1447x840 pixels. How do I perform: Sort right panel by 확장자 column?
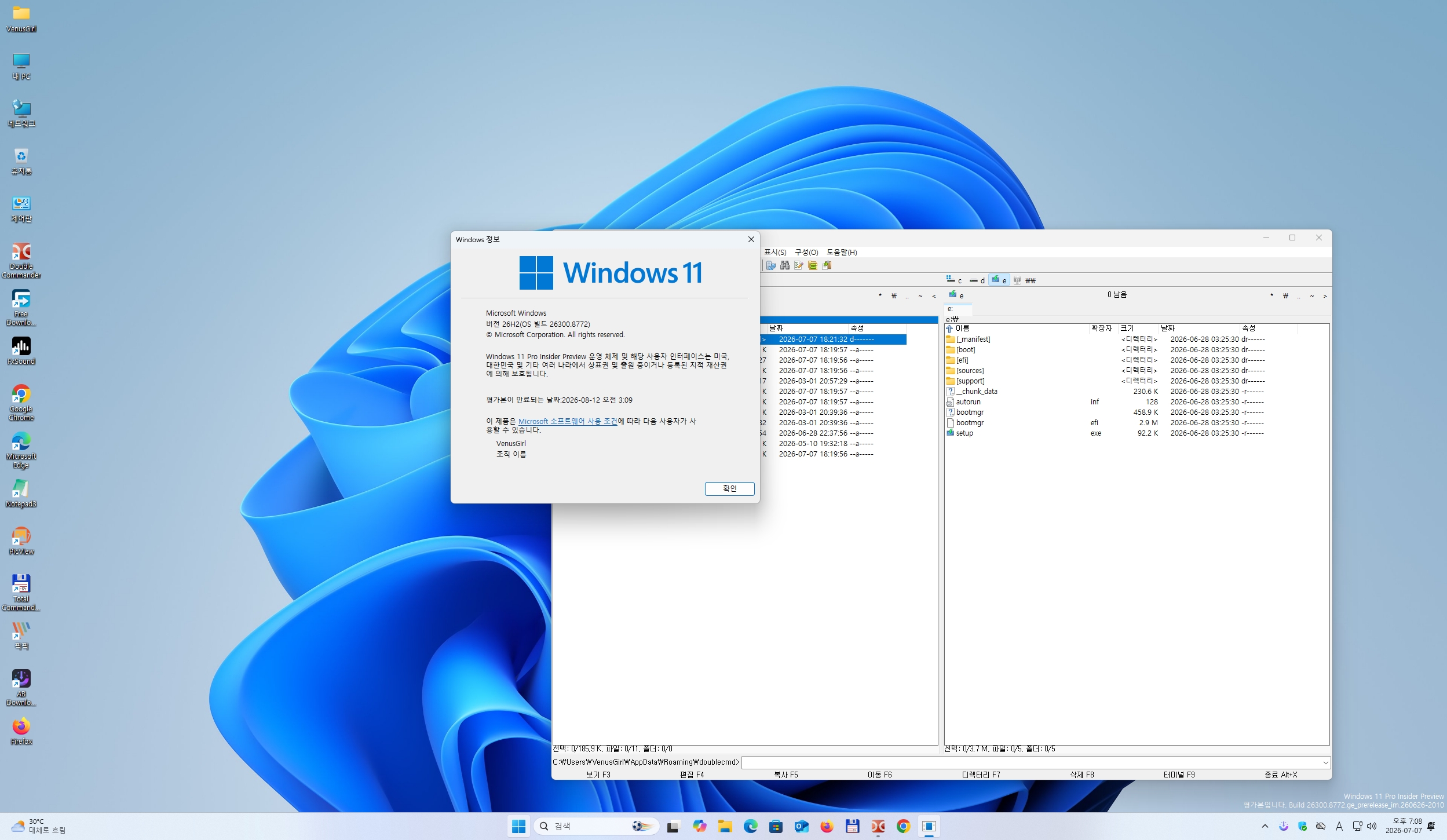1103,328
